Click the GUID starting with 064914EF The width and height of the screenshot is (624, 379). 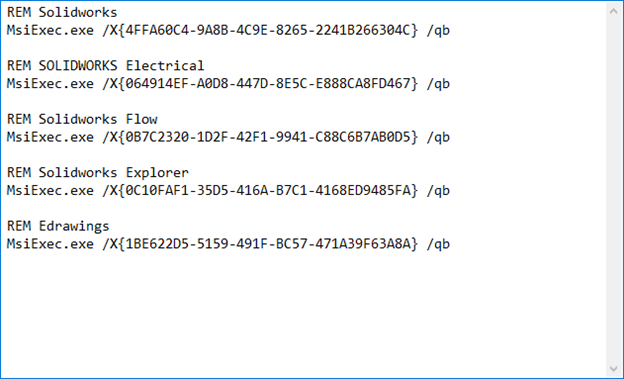[x=268, y=84]
